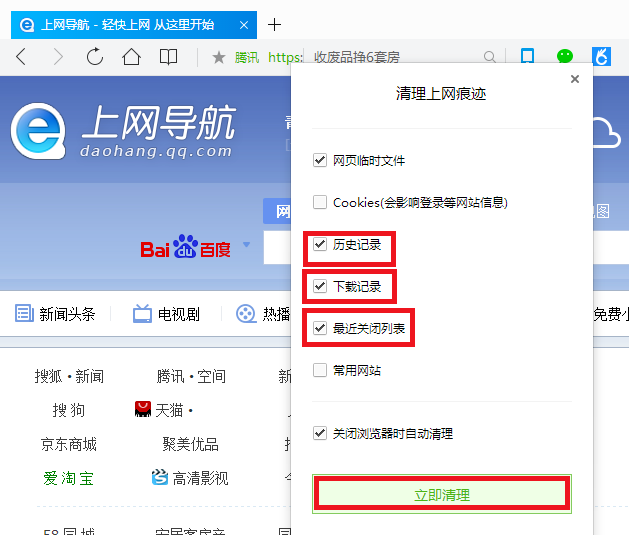Uncheck 网页临时文件 checkbox
The width and height of the screenshot is (629, 535).
click(x=320, y=160)
